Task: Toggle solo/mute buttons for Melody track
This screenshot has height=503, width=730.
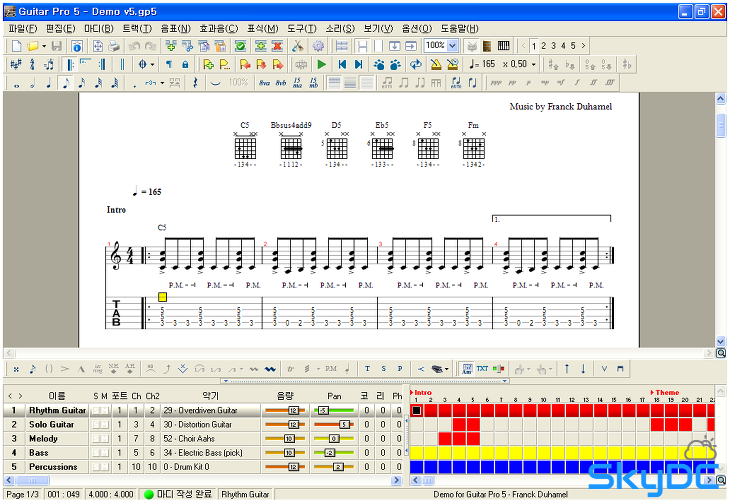Action: pyautogui.click(x=100, y=439)
